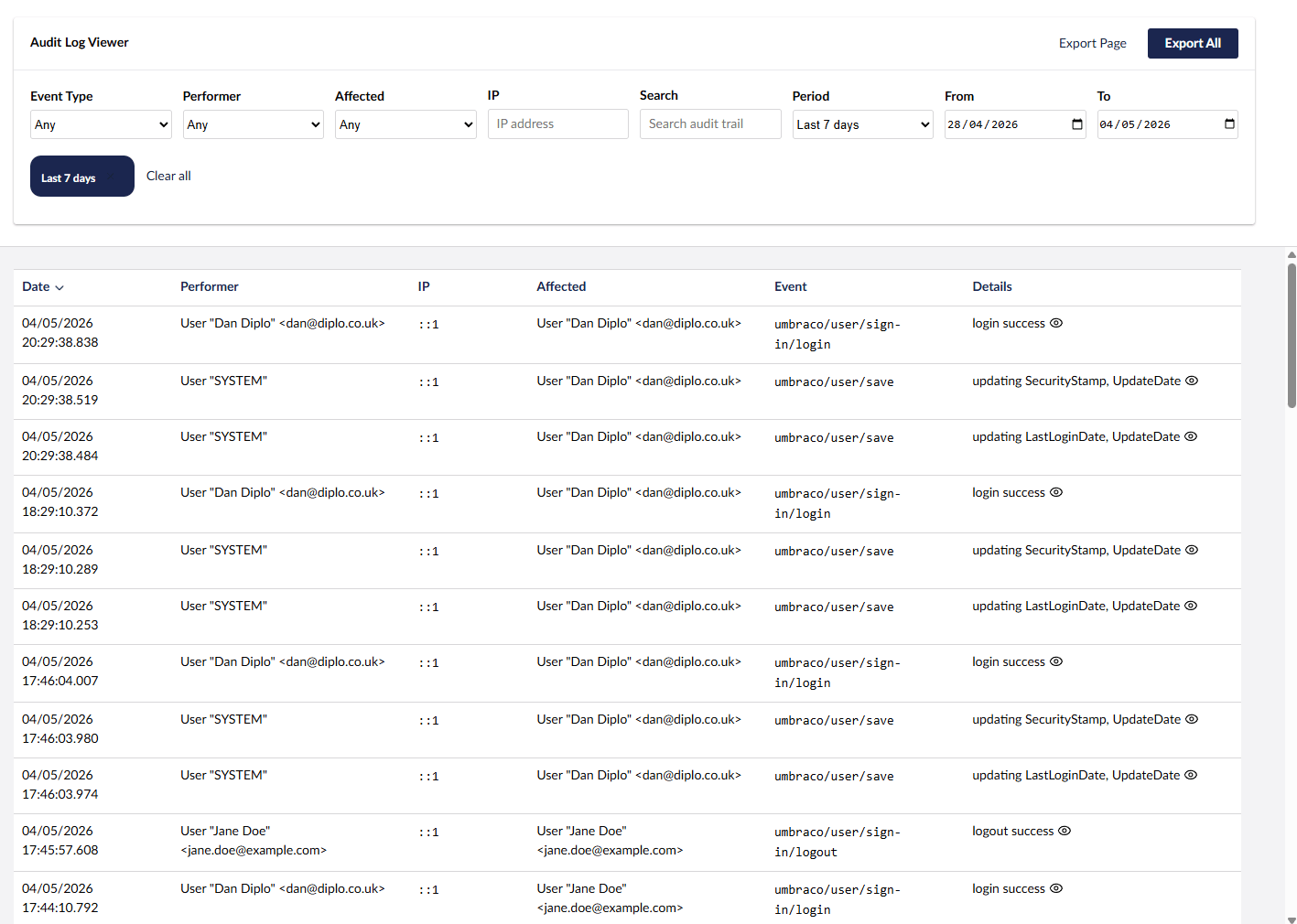View details of 17:44:10.792 login success

[x=1055, y=888]
